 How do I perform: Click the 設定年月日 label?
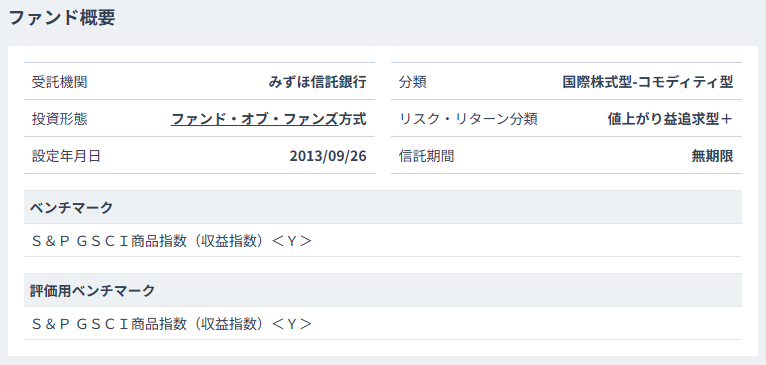[66, 156]
